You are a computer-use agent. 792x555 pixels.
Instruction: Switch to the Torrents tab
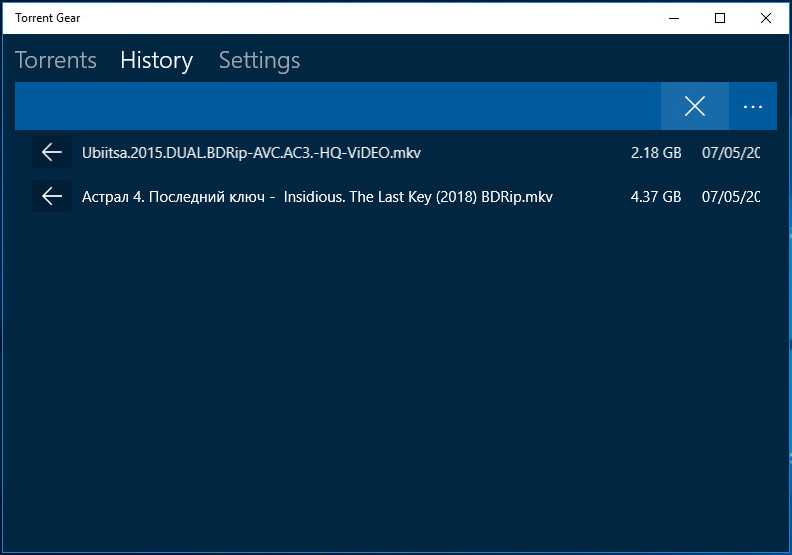click(x=56, y=60)
